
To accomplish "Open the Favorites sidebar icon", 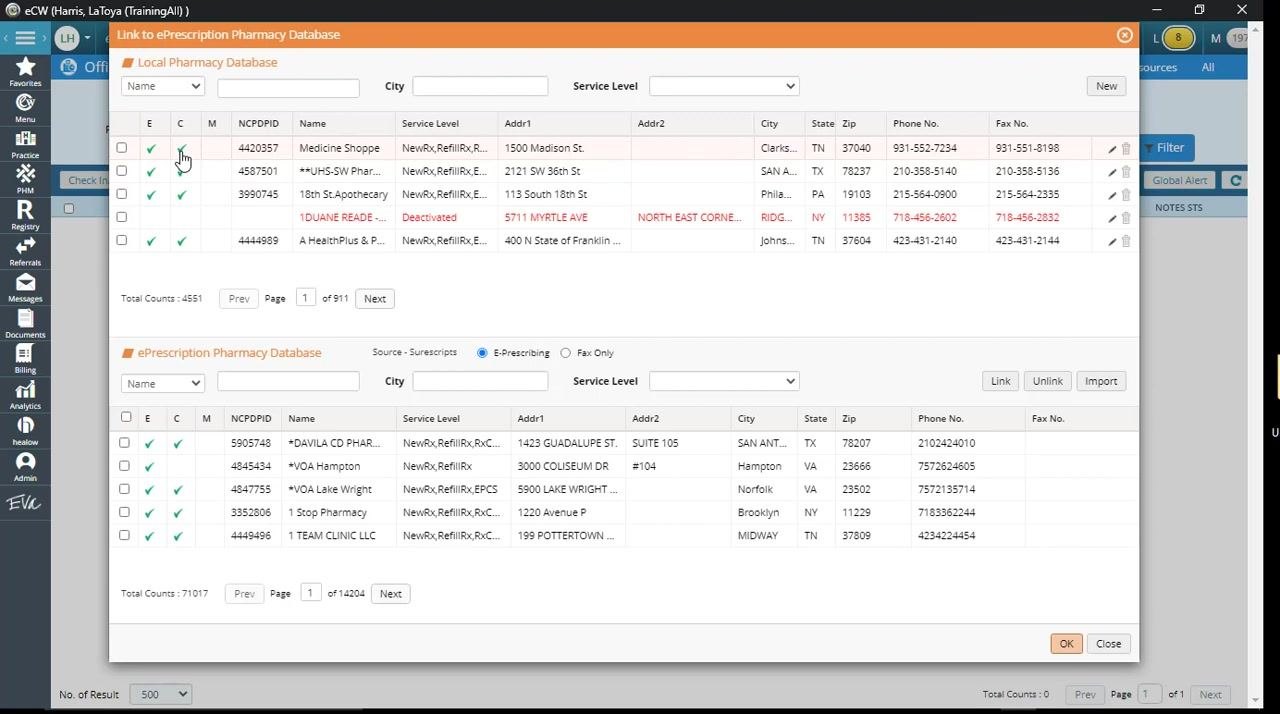I will pos(25,71).
